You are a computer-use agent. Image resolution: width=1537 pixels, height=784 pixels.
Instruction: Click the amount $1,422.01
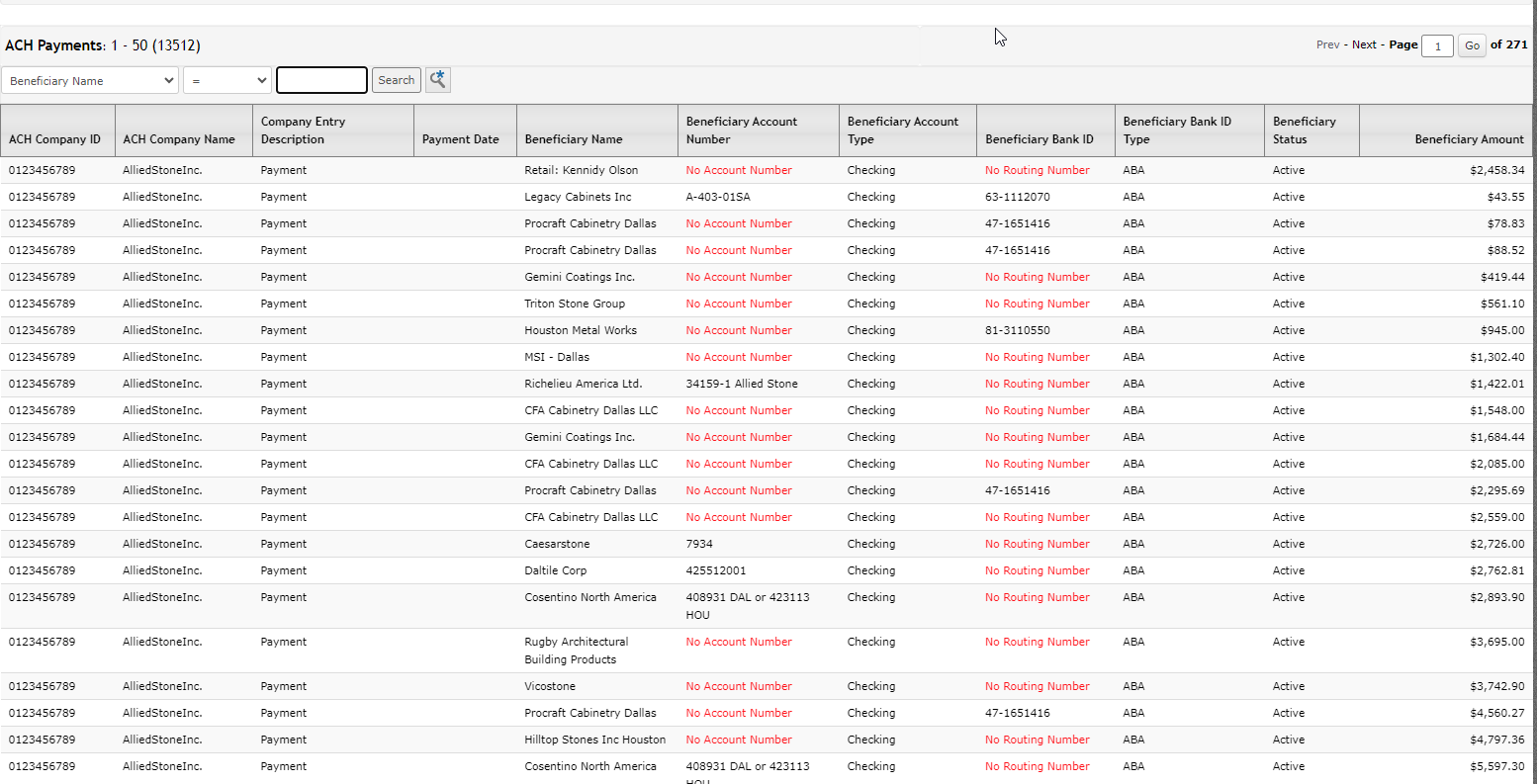[1497, 384]
